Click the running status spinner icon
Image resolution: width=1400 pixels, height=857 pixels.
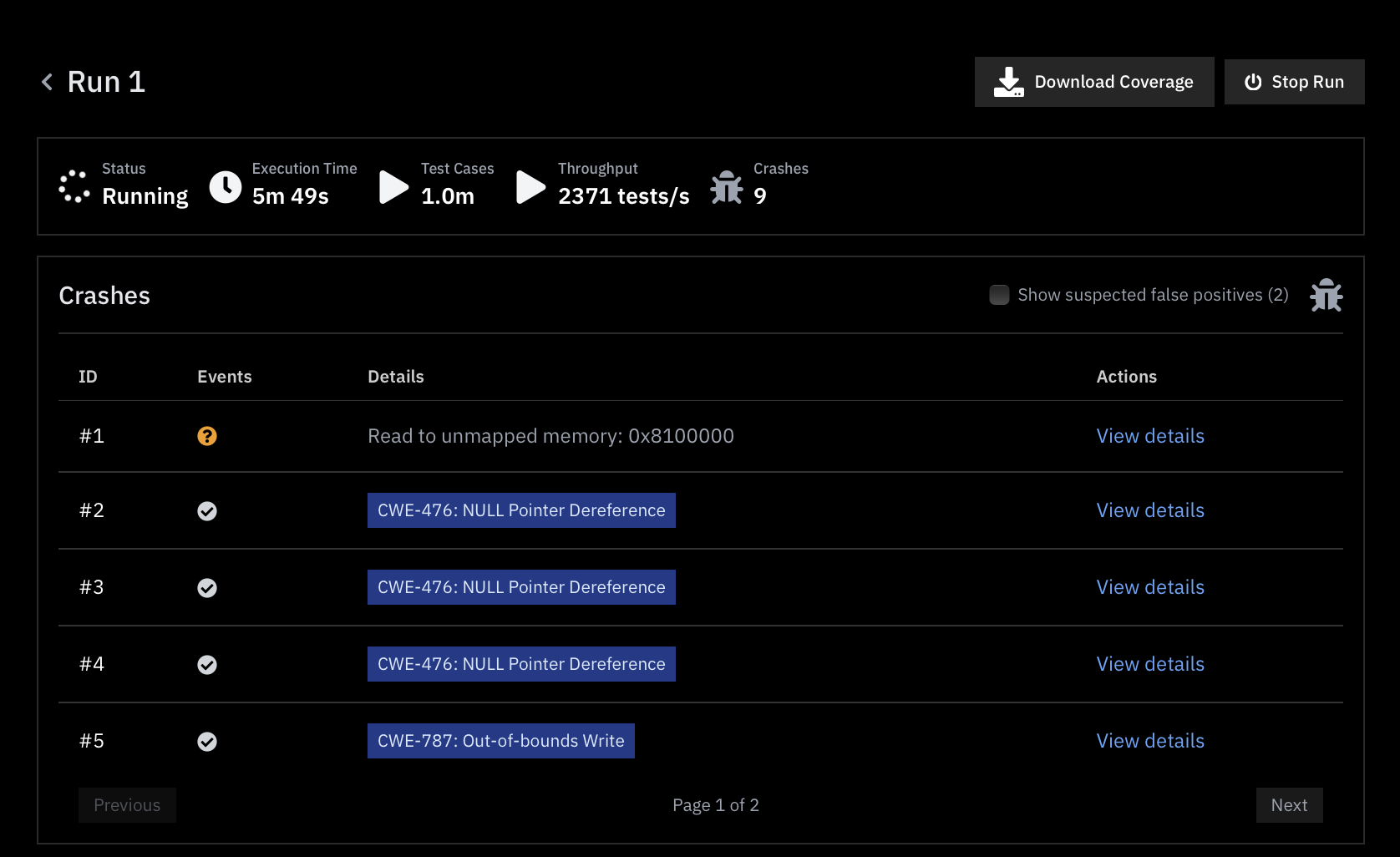point(74,187)
